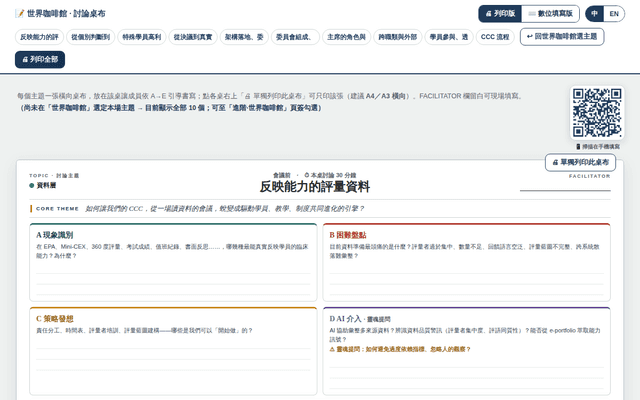Image resolution: width=640 pixels, height=400 pixels.
Task: Click the QR code image
Action: [x=597, y=113]
